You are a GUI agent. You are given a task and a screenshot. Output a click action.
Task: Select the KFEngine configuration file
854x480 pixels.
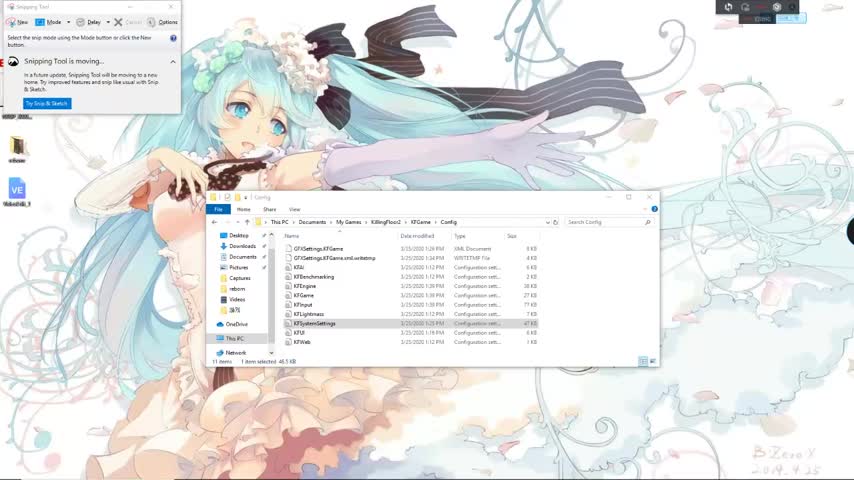point(411,286)
